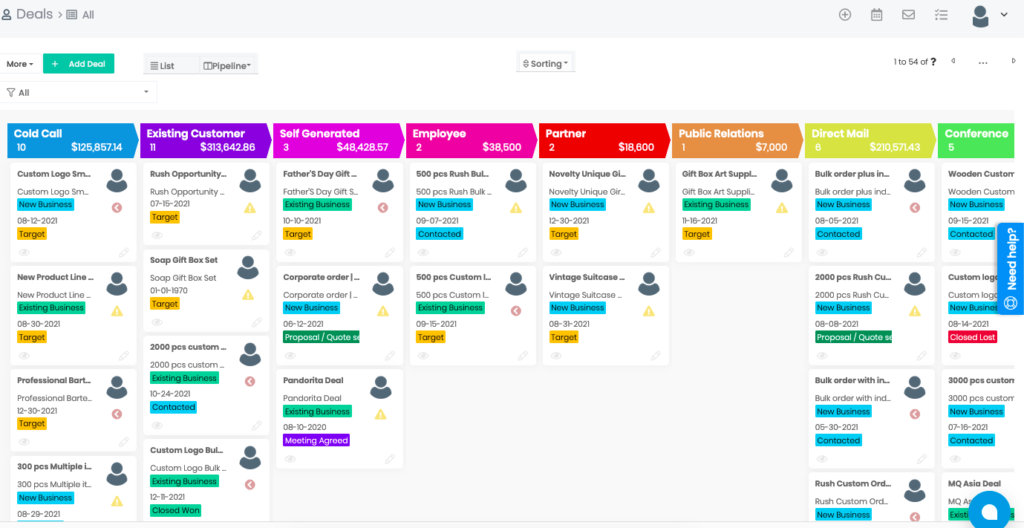Screen dimensions: 1024x528
Task: Go to previous page arrow
Action: (953, 61)
